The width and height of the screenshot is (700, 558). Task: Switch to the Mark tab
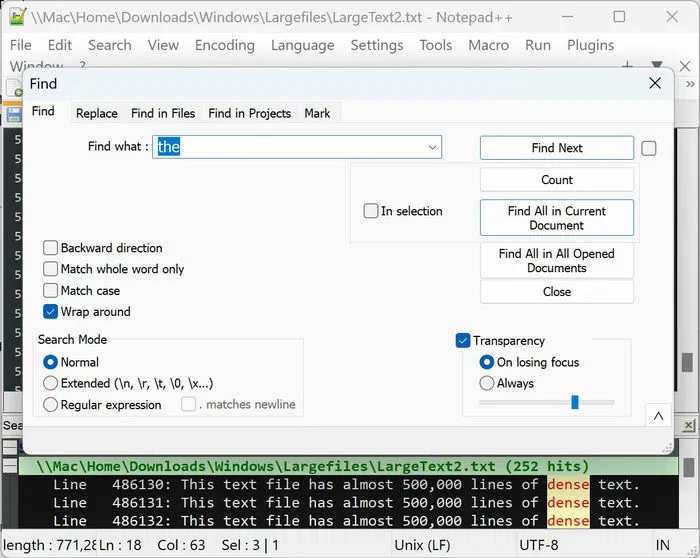pyautogui.click(x=317, y=113)
